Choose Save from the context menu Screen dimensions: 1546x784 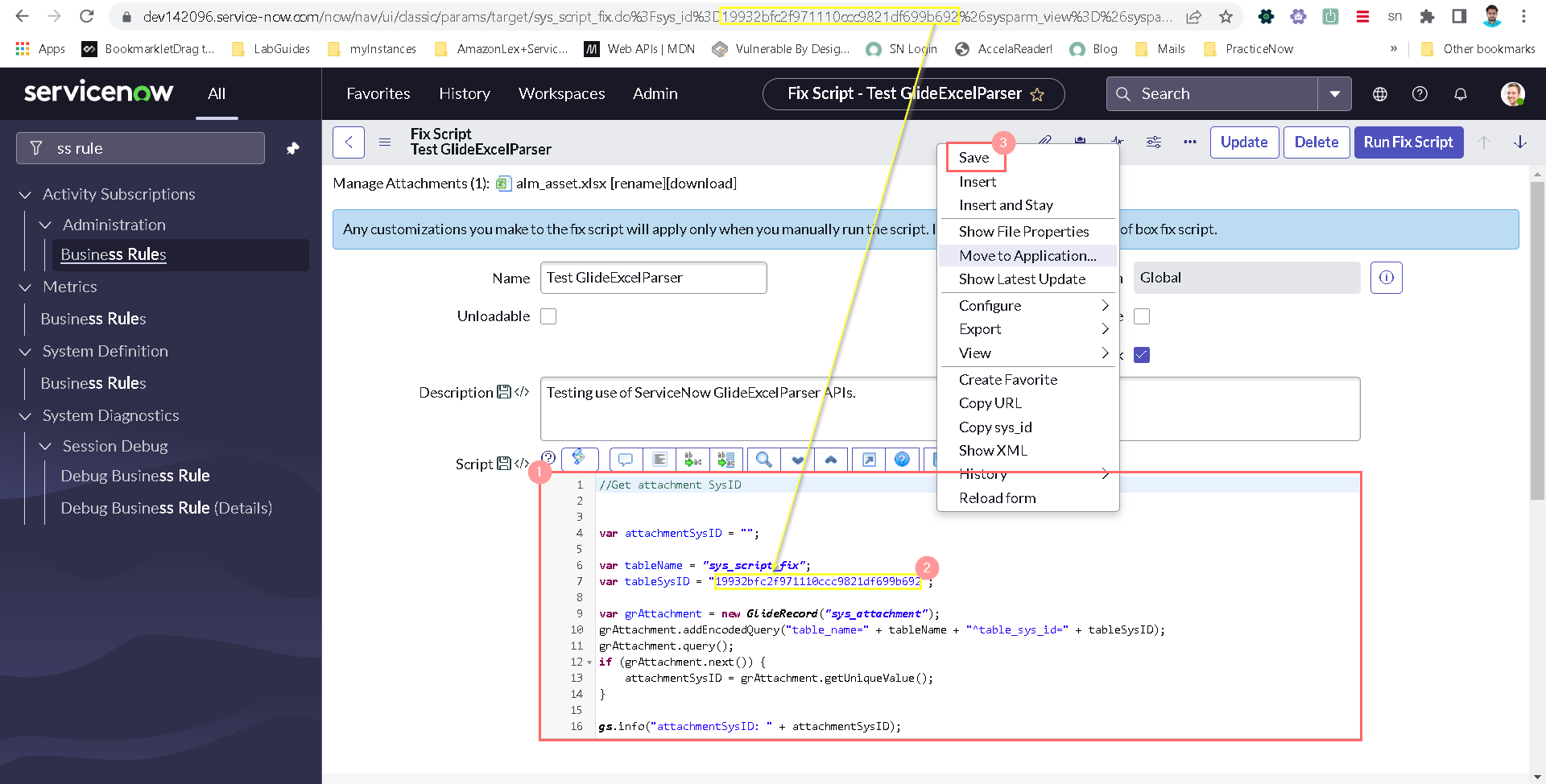coord(976,158)
